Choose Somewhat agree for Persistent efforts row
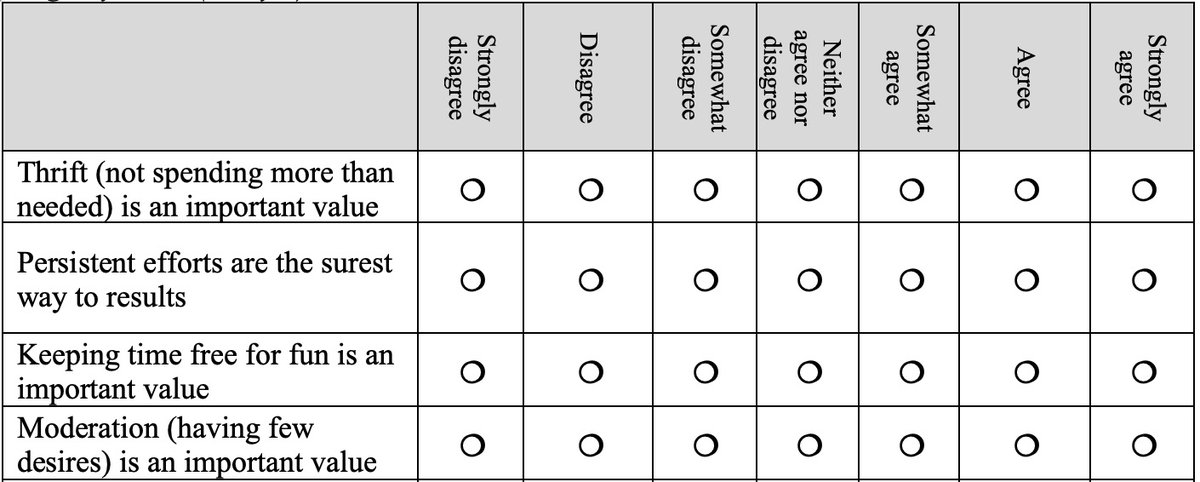Screen dimensions: 1200x482 (x=910, y=282)
